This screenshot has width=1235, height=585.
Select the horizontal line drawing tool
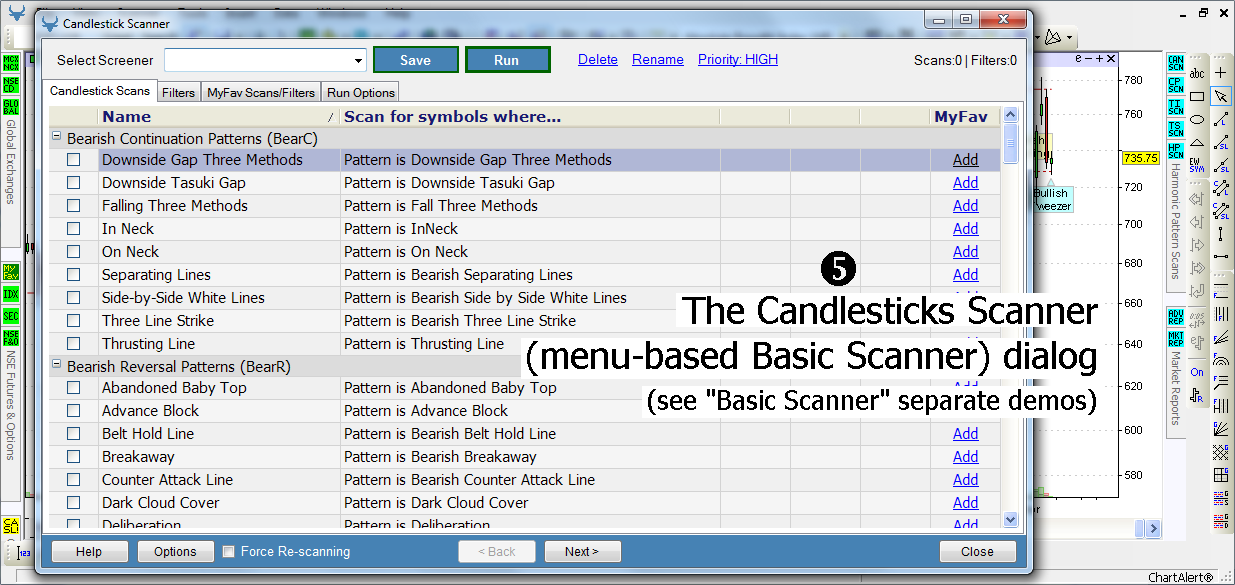(x=1221, y=256)
